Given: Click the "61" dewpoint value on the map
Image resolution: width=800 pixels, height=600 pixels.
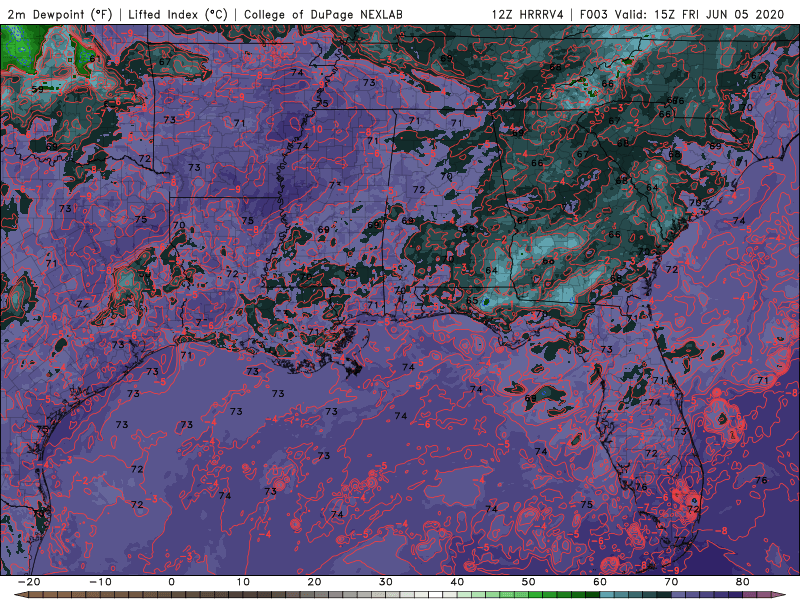Looking at the screenshot, I should [x=95, y=59].
